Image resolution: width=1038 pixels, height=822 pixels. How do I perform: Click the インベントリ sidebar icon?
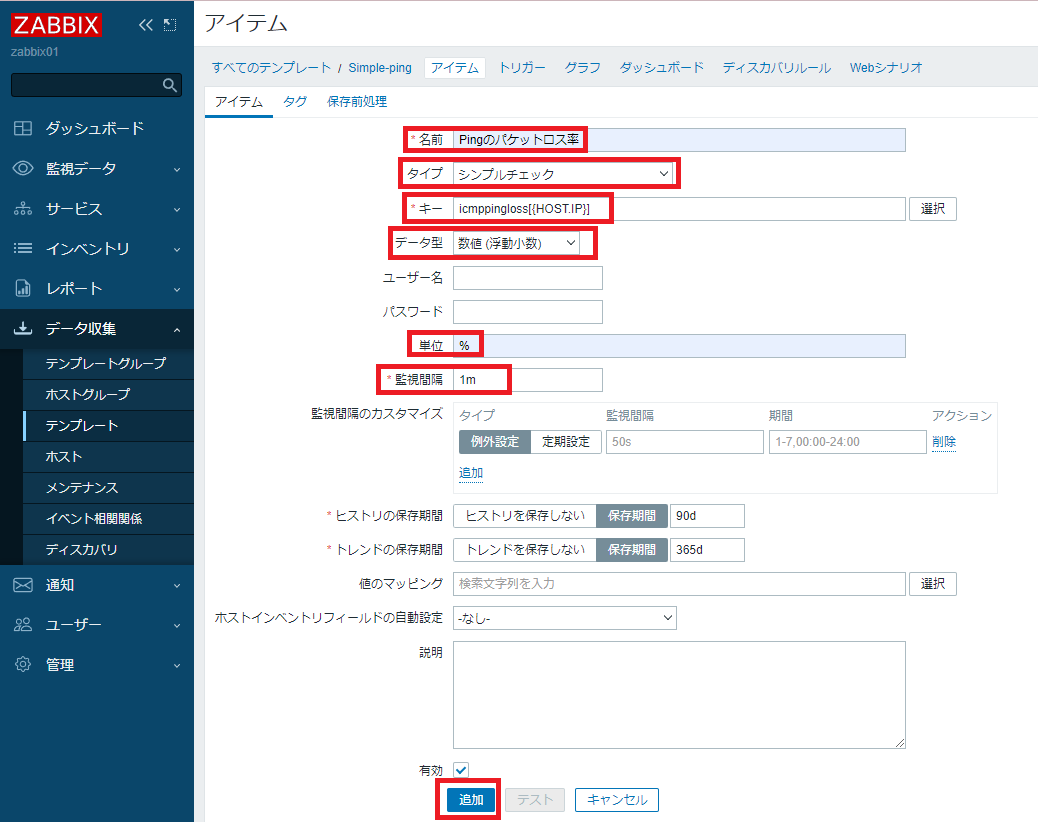coord(22,248)
